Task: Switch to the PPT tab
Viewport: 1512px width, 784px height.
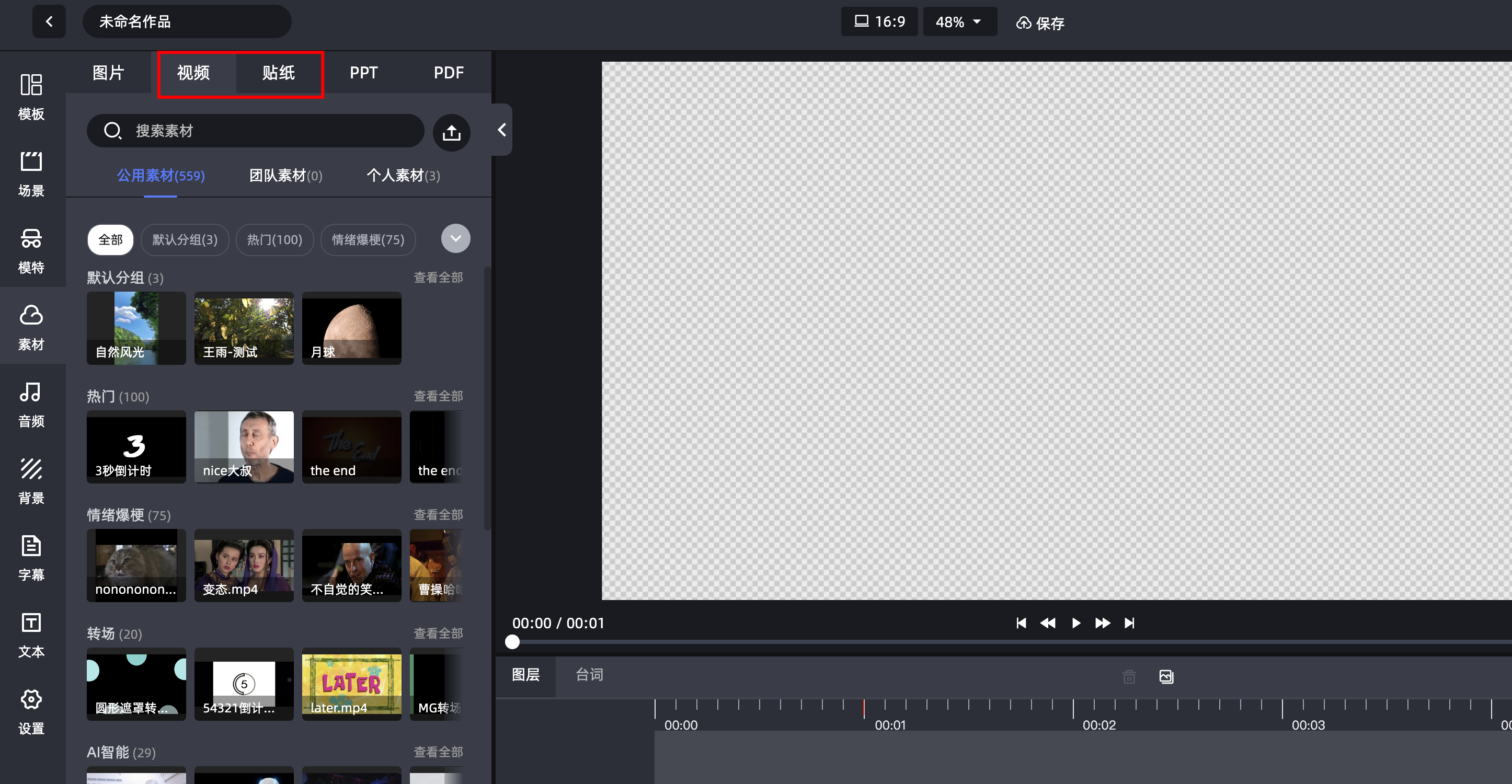Action: [363, 73]
